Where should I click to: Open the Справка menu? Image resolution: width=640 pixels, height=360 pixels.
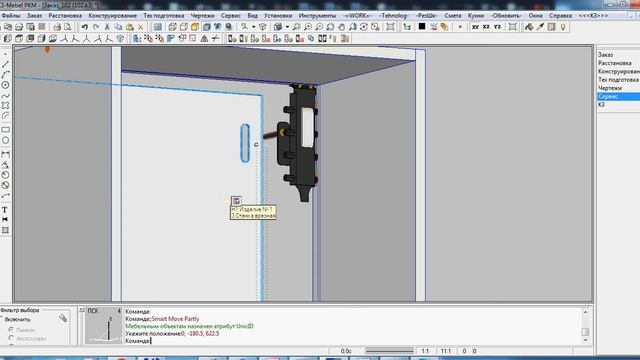coord(560,16)
